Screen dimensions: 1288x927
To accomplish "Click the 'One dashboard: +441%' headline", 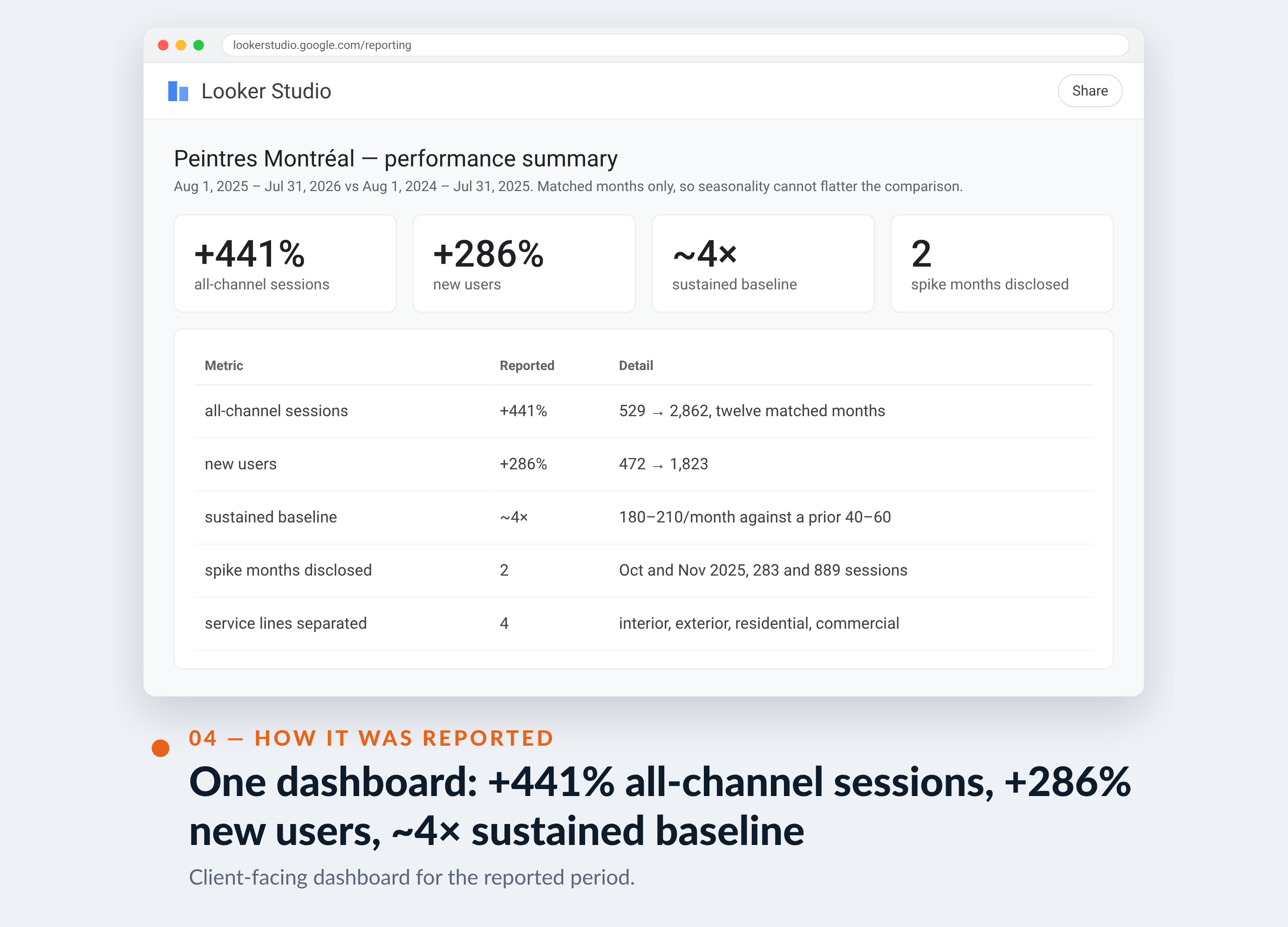I will click(659, 806).
